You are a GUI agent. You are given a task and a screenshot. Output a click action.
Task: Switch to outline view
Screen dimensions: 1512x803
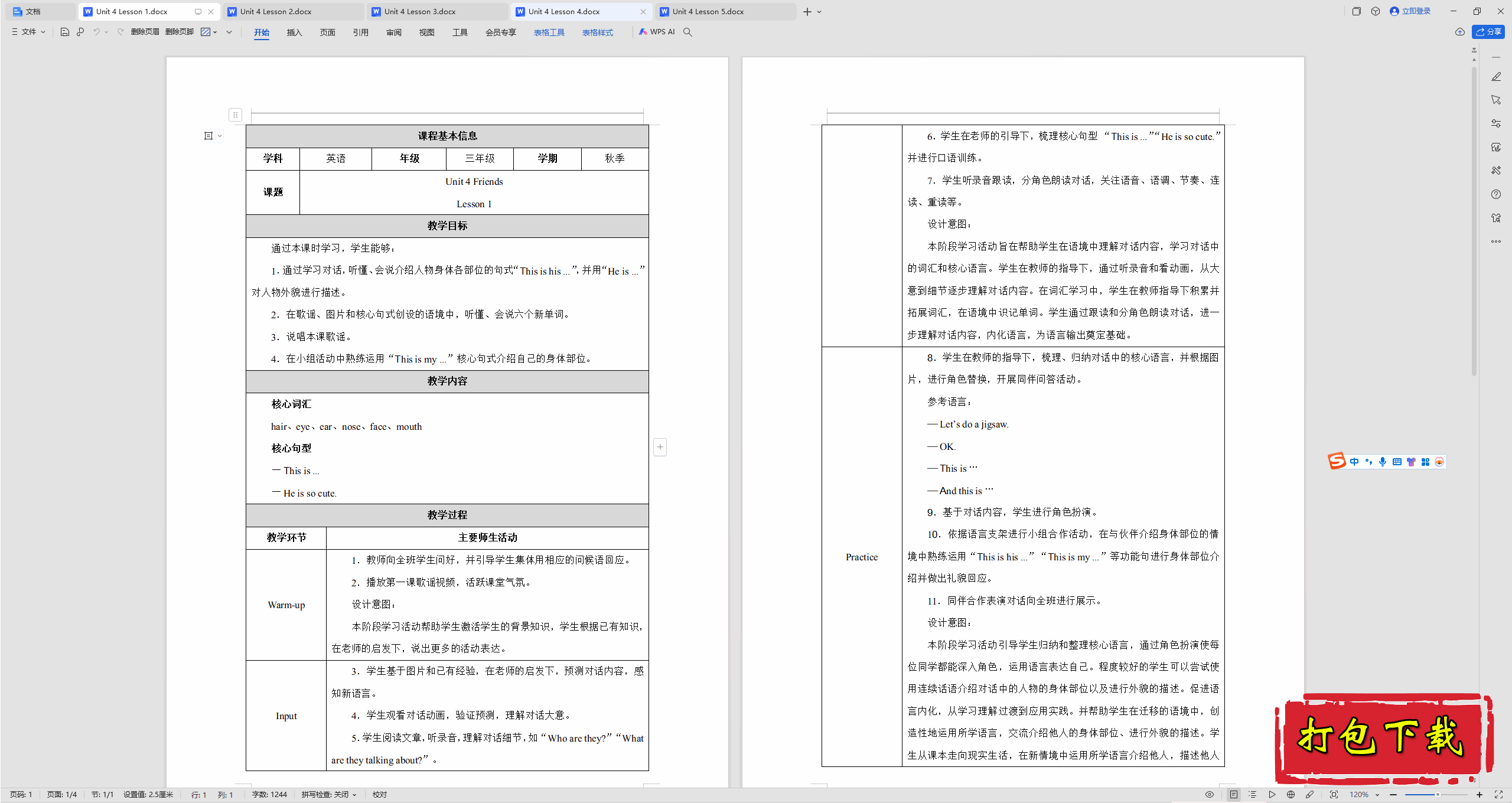[x=1252, y=795]
